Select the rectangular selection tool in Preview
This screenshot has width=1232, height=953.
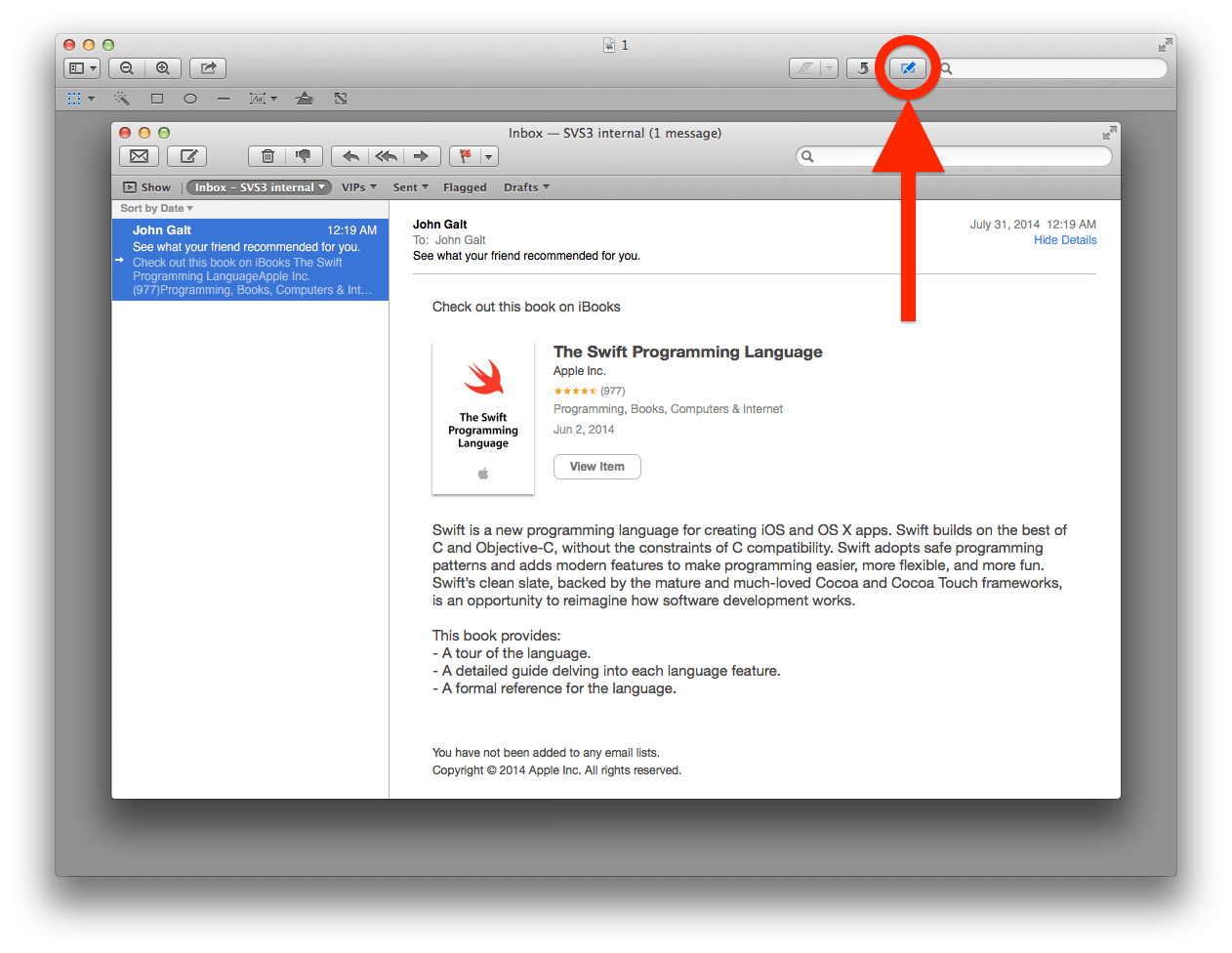click(x=74, y=98)
